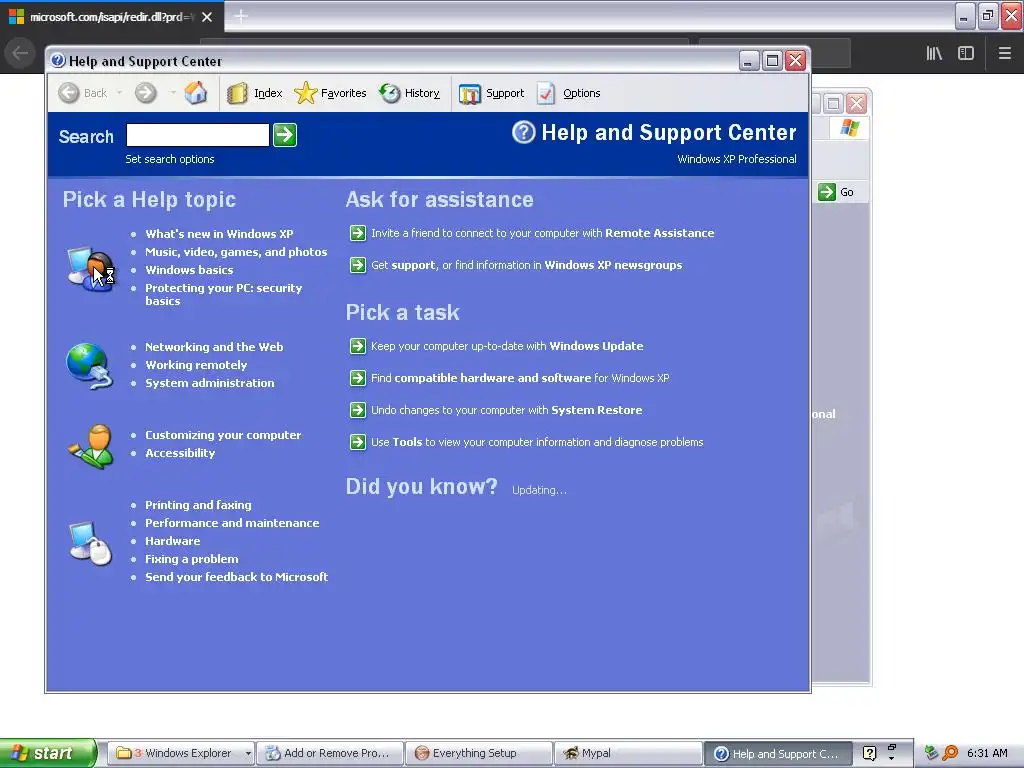Open Printing and faxing topic
This screenshot has width=1024, height=768.
click(199, 505)
